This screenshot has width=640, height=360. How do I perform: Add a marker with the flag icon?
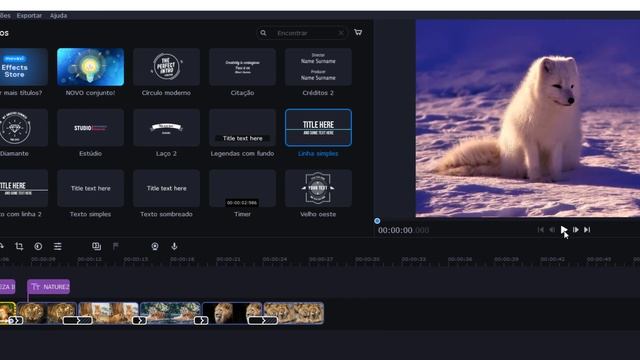pyautogui.click(x=116, y=246)
